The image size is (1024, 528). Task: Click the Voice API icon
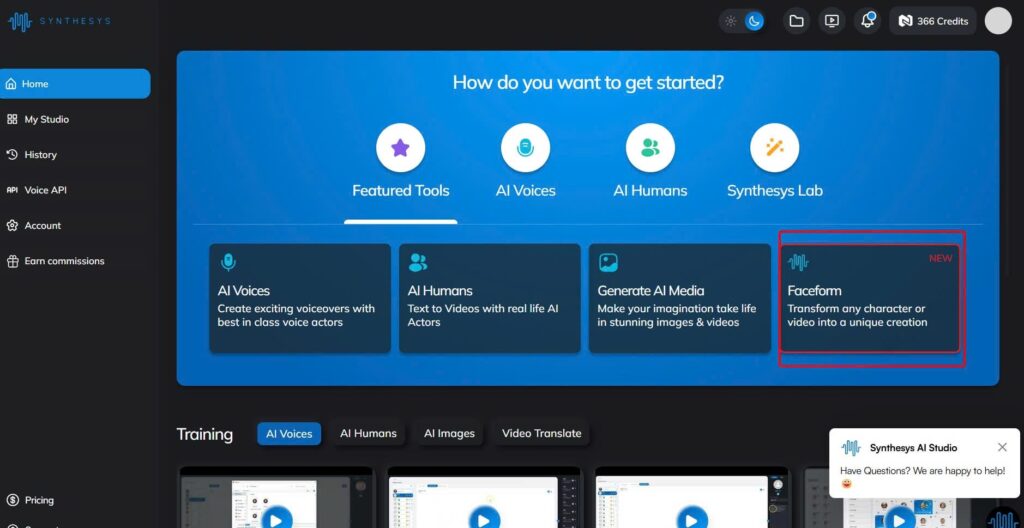12,190
